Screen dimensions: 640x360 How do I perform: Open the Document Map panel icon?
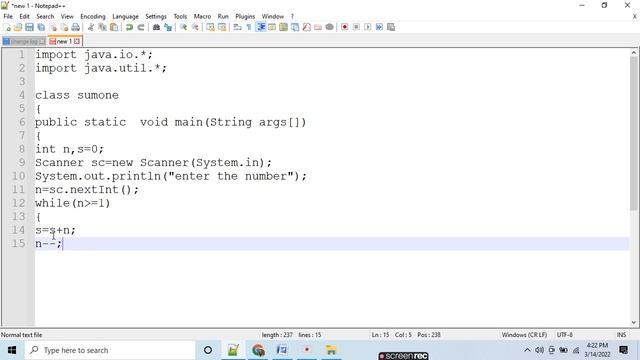pos(283,27)
